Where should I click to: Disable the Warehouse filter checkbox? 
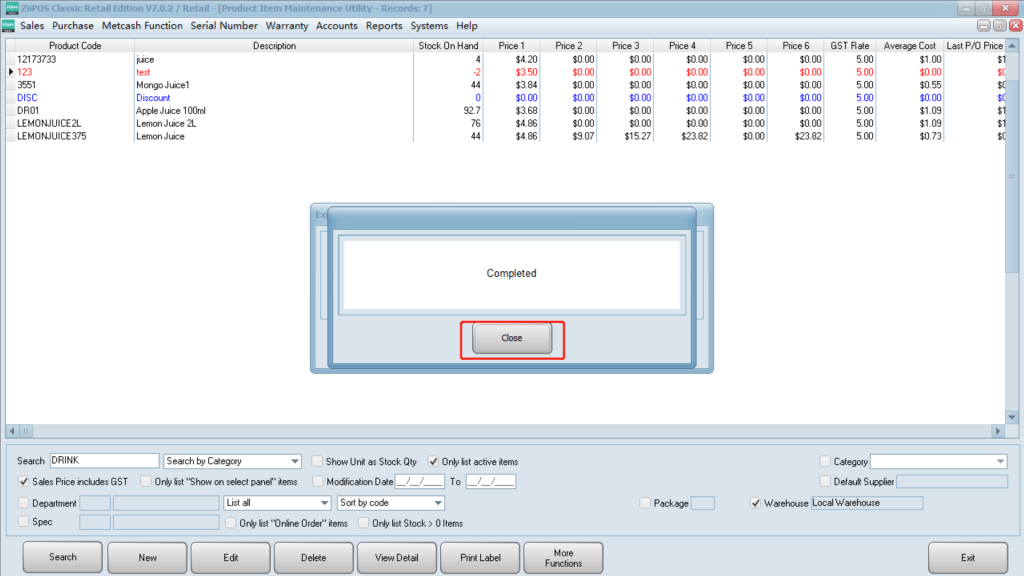(x=756, y=503)
